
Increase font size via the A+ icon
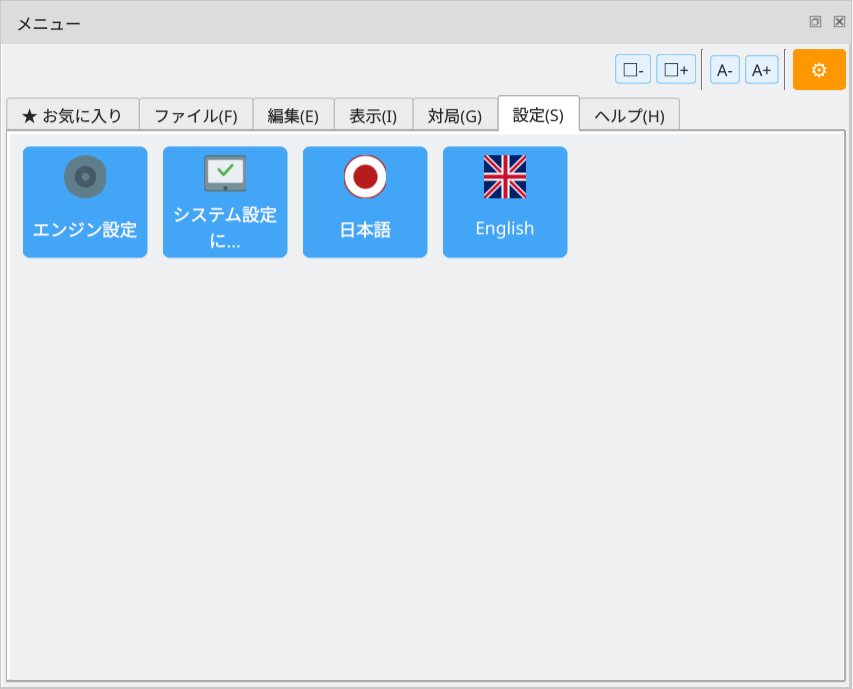coord(761,69)
